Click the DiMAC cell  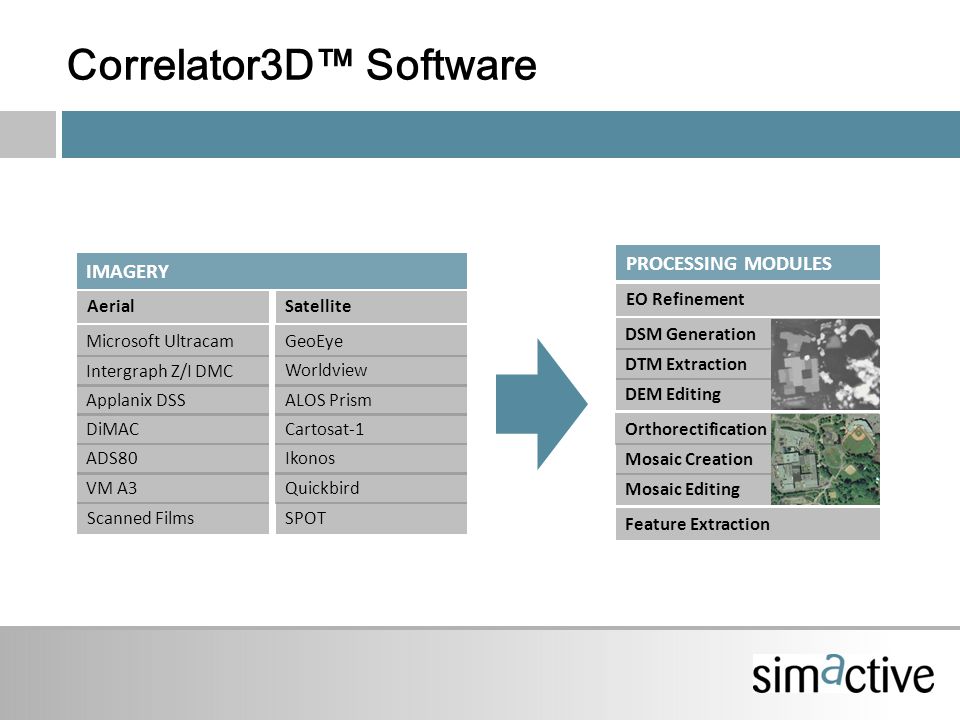(x=173, y=429)
